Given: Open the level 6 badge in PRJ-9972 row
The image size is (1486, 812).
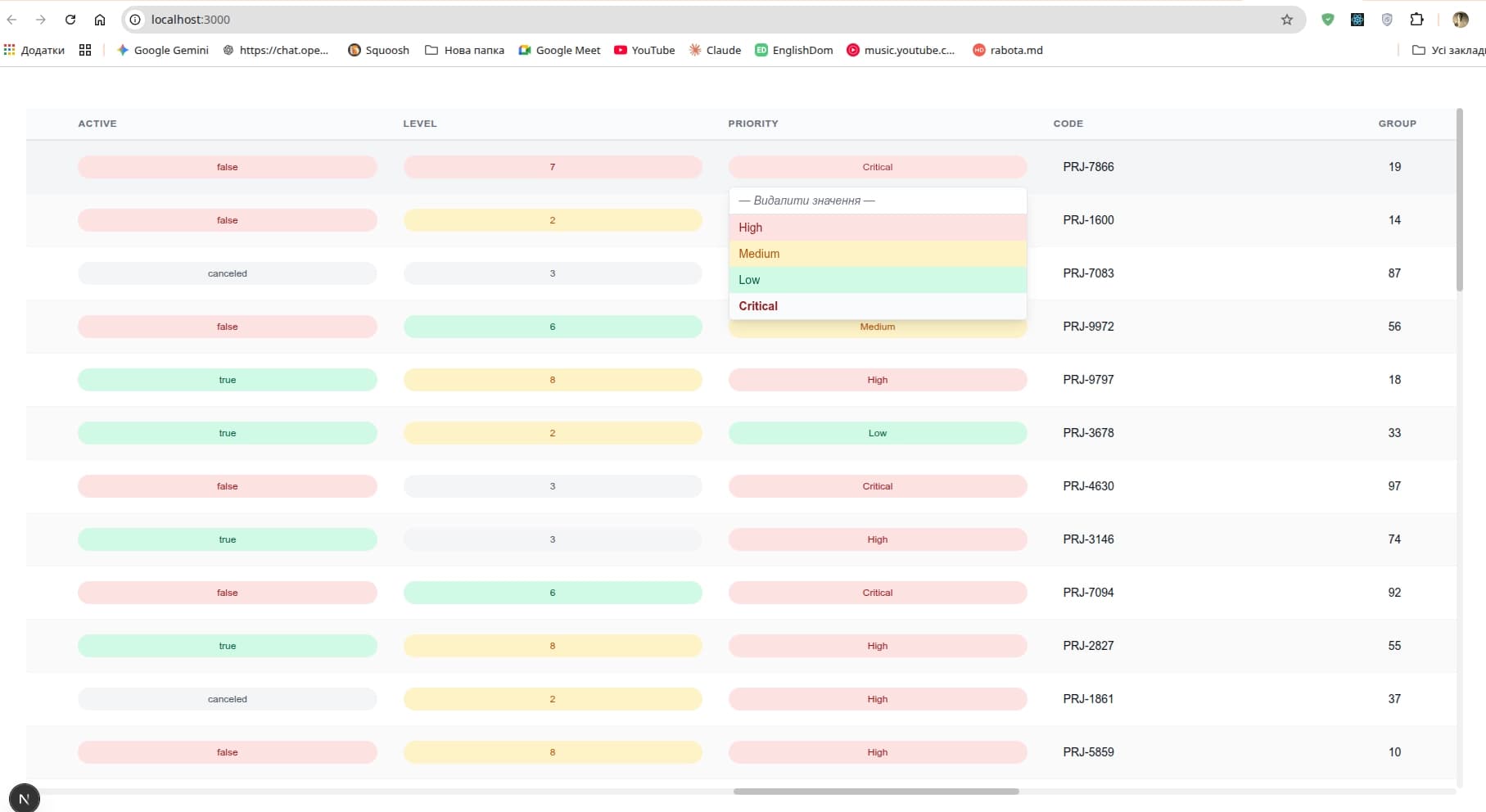Looking at the screenshot, I should 553,327.
